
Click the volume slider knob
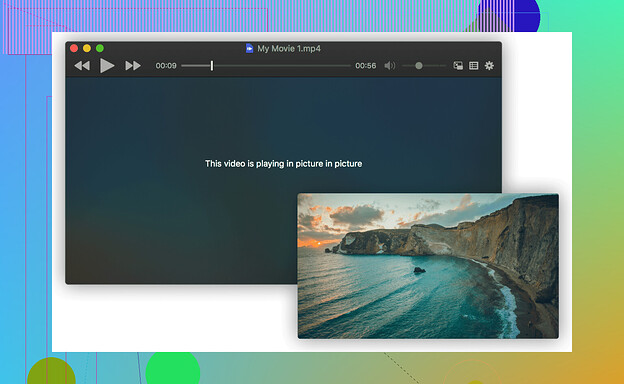click(x=419, y=66)
